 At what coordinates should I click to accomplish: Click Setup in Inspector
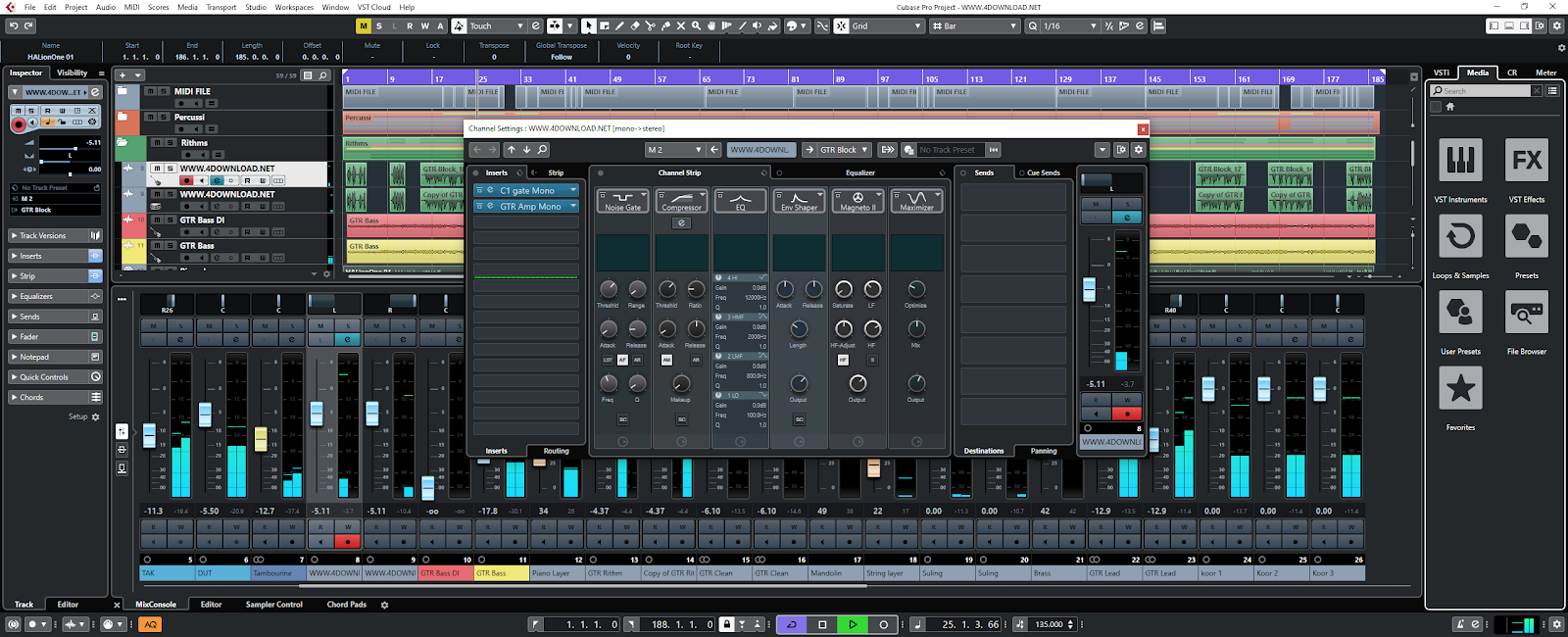click(x=78, y=416)
